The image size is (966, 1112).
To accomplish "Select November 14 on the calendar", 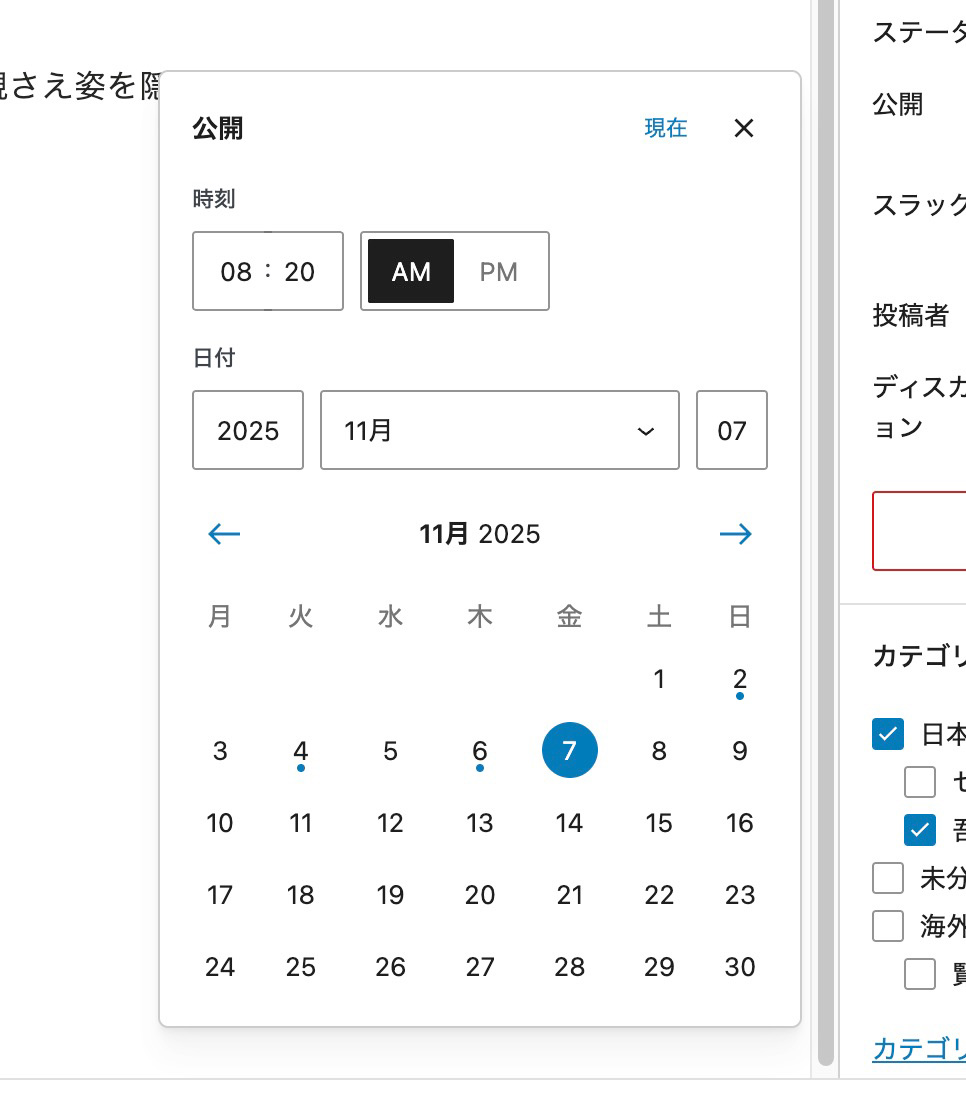I will [x=569, y=823].
